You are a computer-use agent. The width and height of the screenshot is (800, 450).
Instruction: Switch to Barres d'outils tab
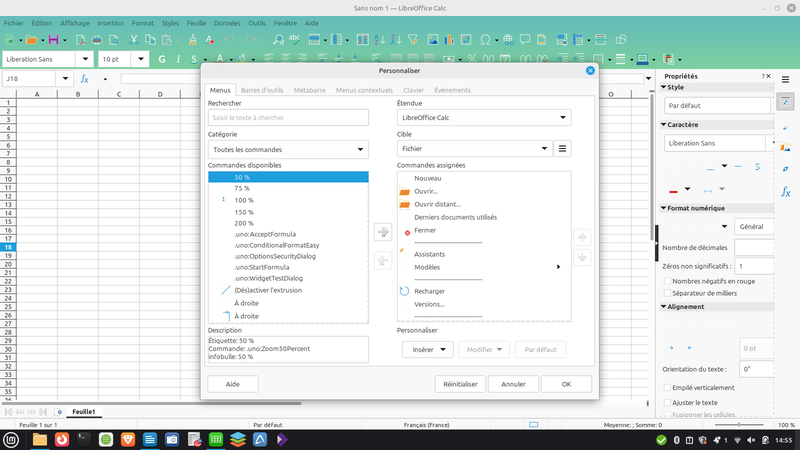[x=262, y=90]
